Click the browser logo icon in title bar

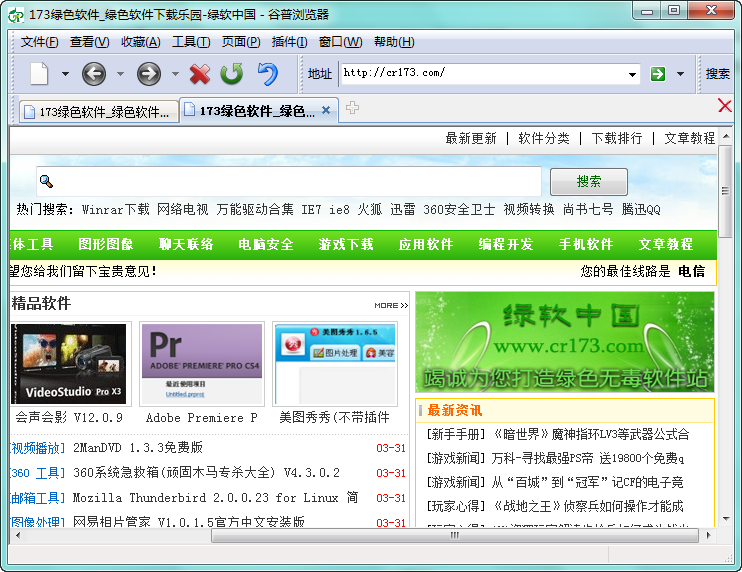pos(16,15)
